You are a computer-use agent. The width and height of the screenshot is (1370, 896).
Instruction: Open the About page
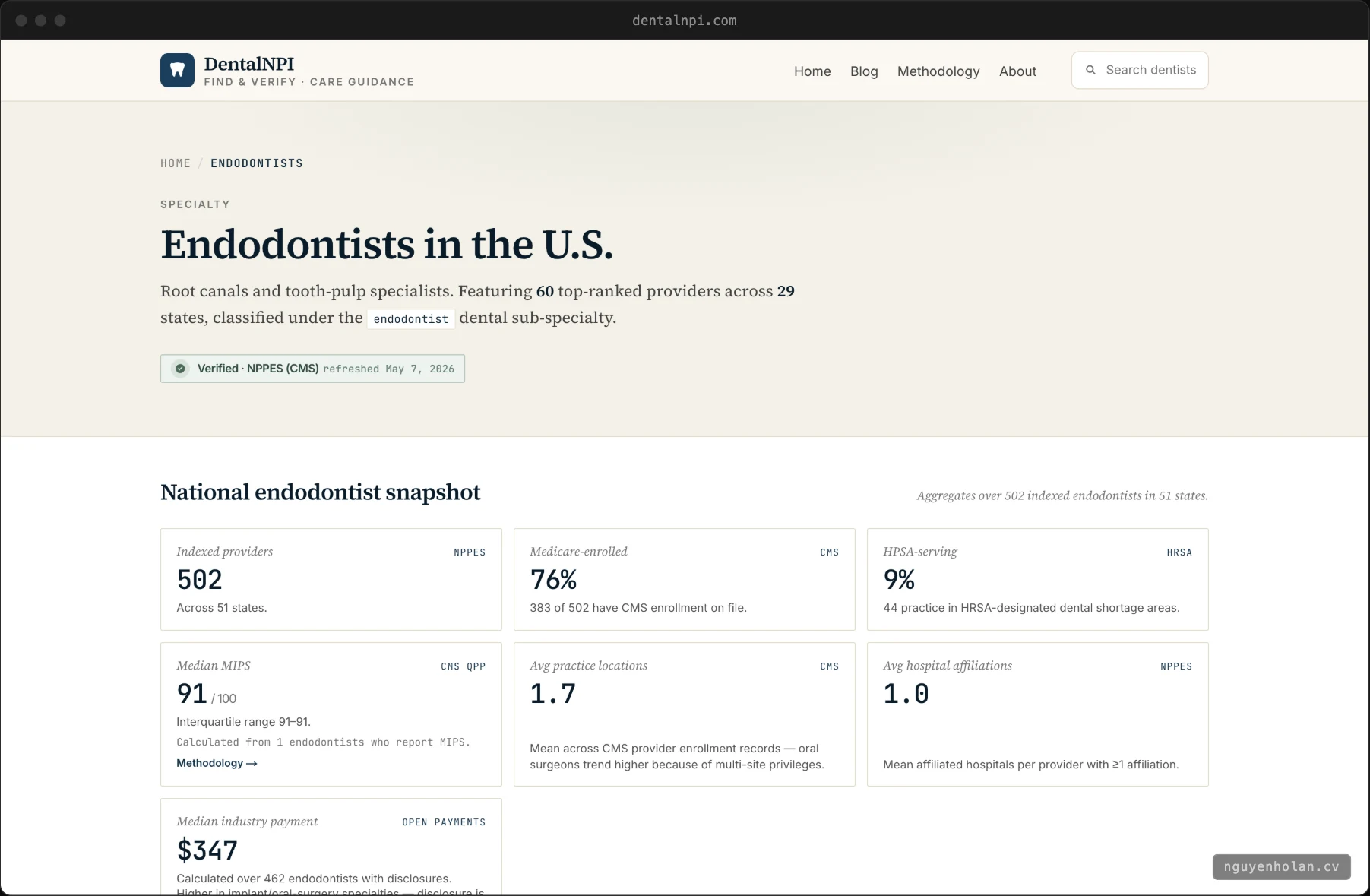click(x=1017, y=71)
